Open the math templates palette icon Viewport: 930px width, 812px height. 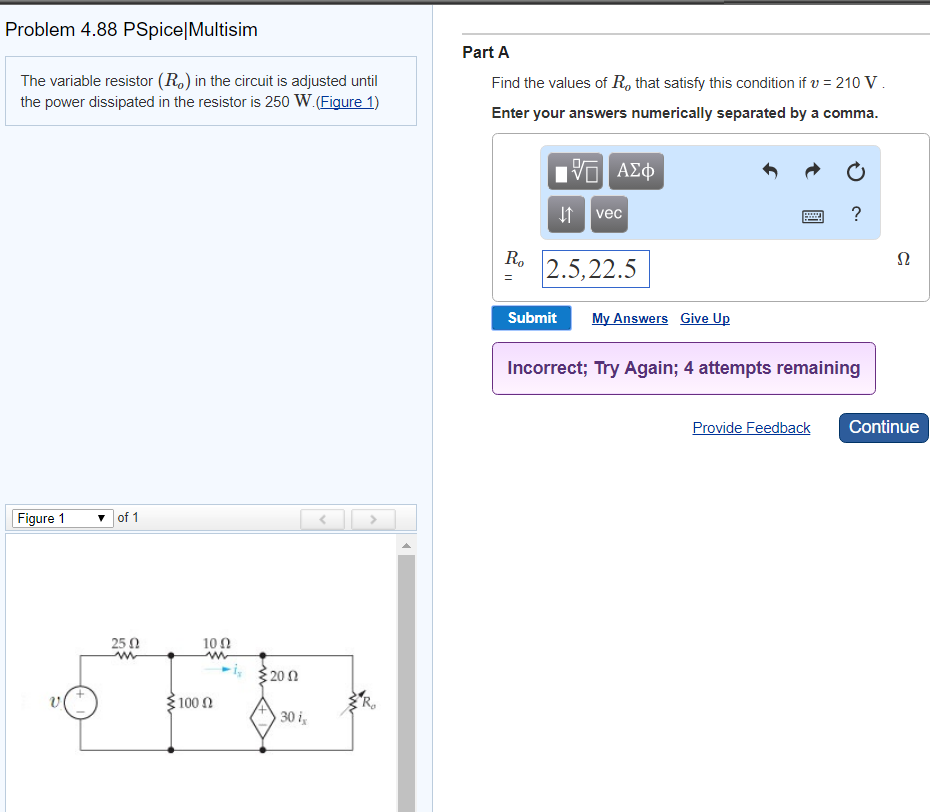tap(576, 170)
